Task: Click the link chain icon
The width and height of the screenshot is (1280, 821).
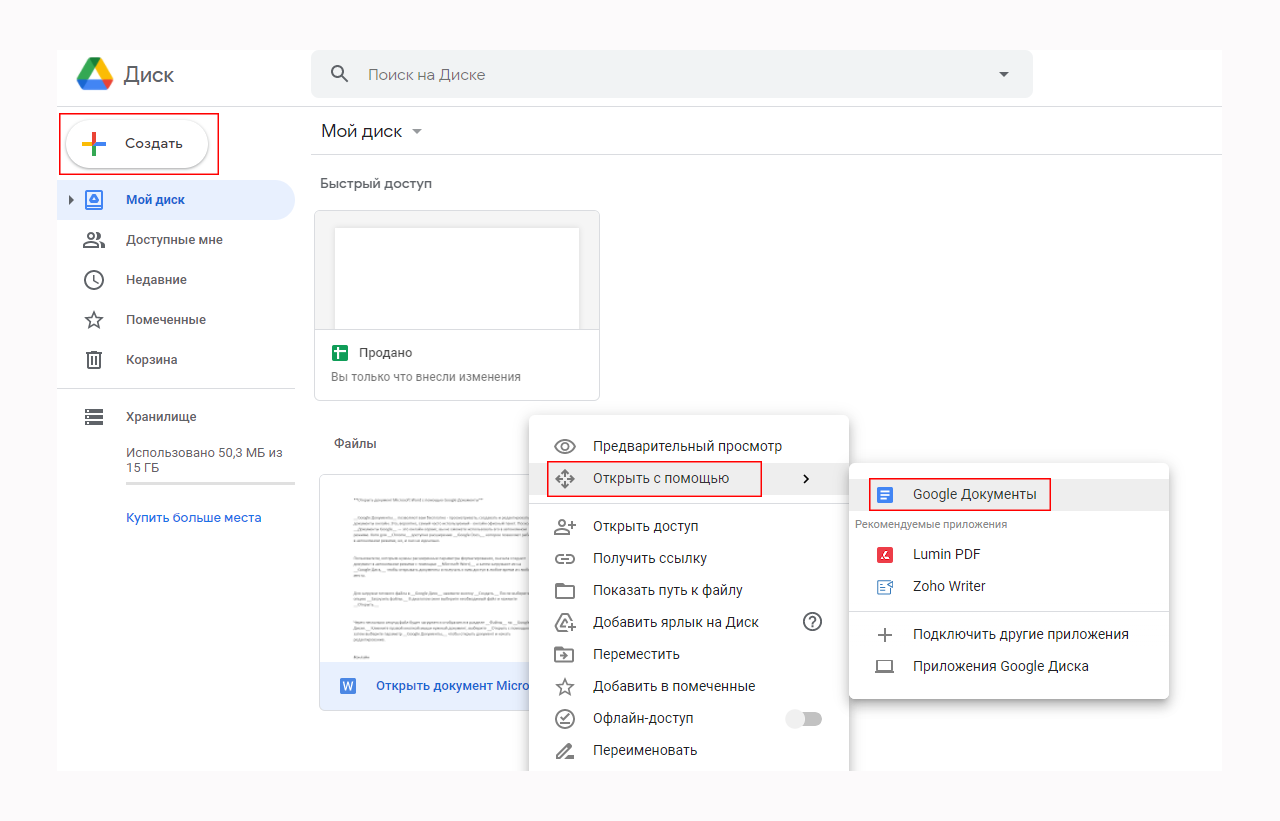Action: pyautogui.click(x=565, y=558)
